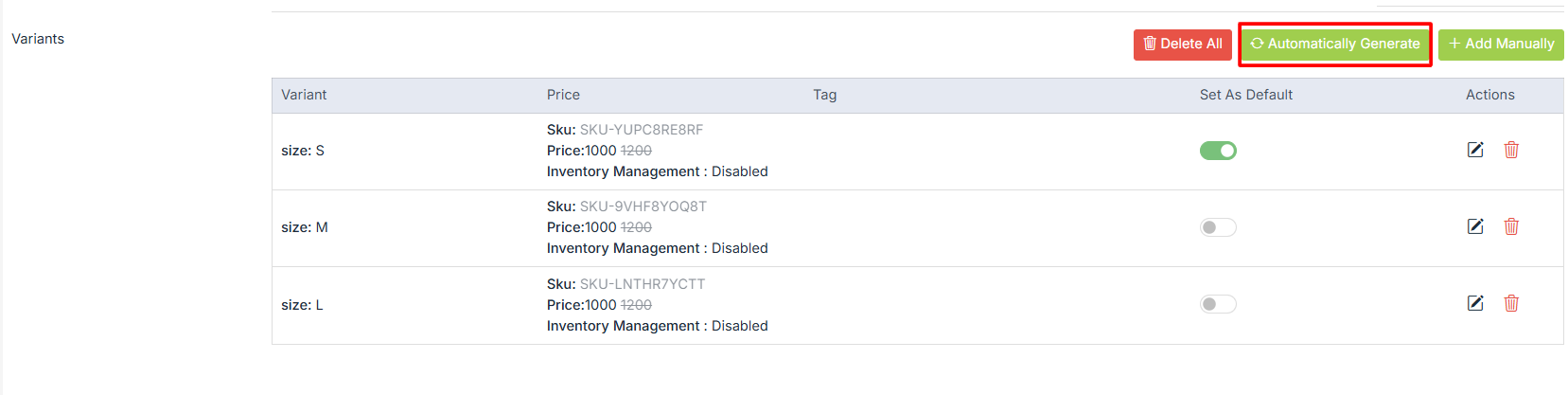The width and height of the screenshot is (1568, 395).
Task: Click the Automatically Generate button
Action: pyautogui.click(x=1334, y=45)
